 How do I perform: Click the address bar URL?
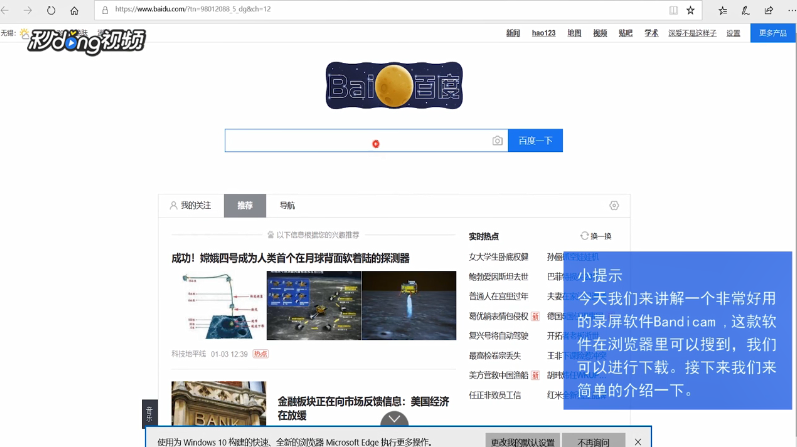pyautogui.click(x=193, y=9)
